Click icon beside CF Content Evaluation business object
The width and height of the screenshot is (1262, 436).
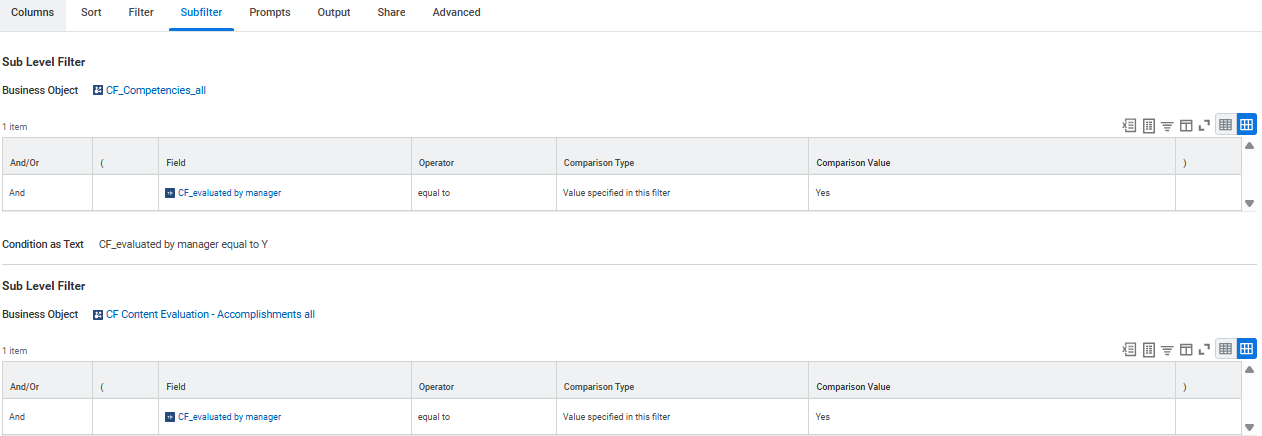click(97, 314)
